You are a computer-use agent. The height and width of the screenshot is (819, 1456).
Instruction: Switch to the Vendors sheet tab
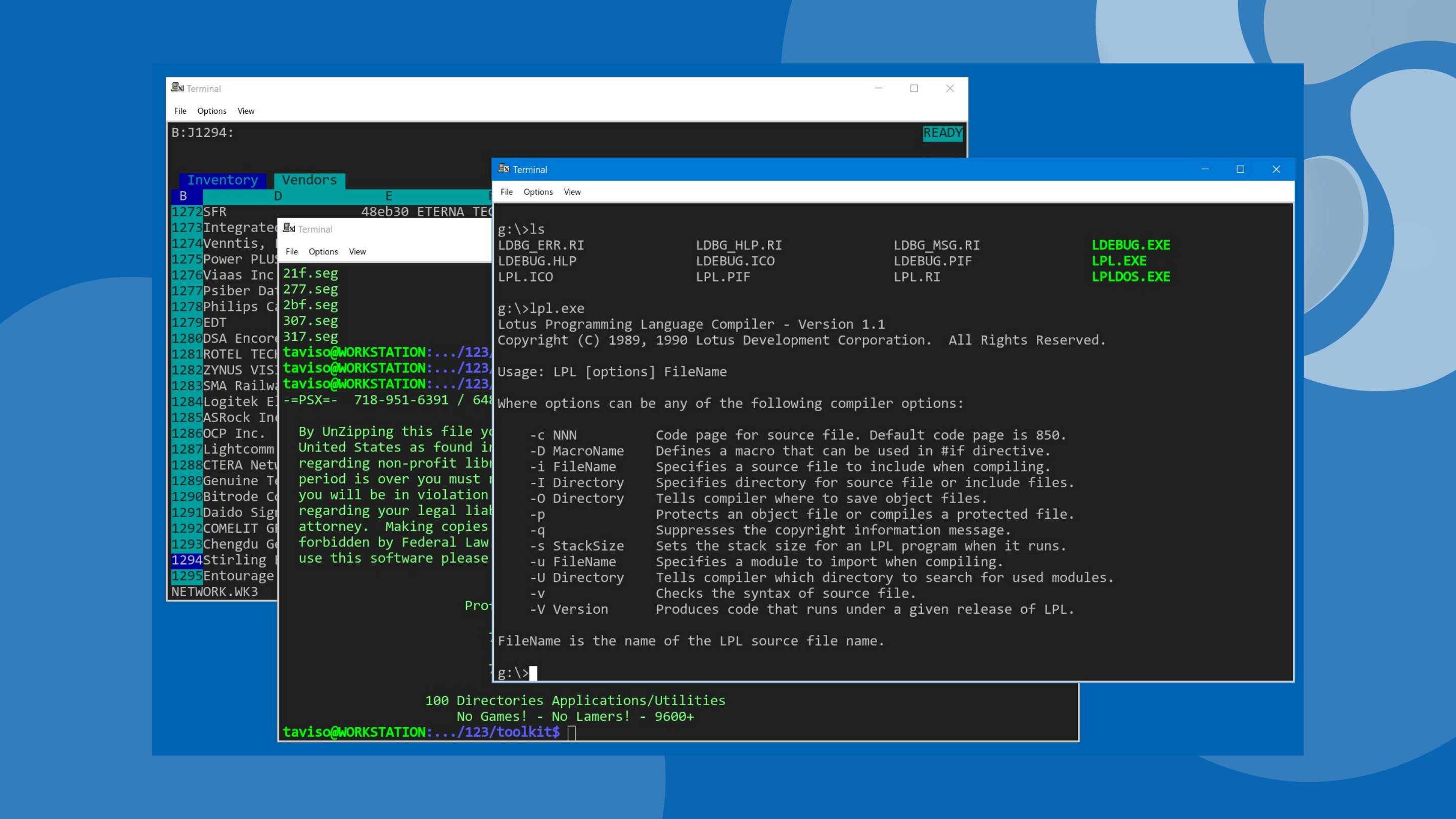[x=309, y=180]
